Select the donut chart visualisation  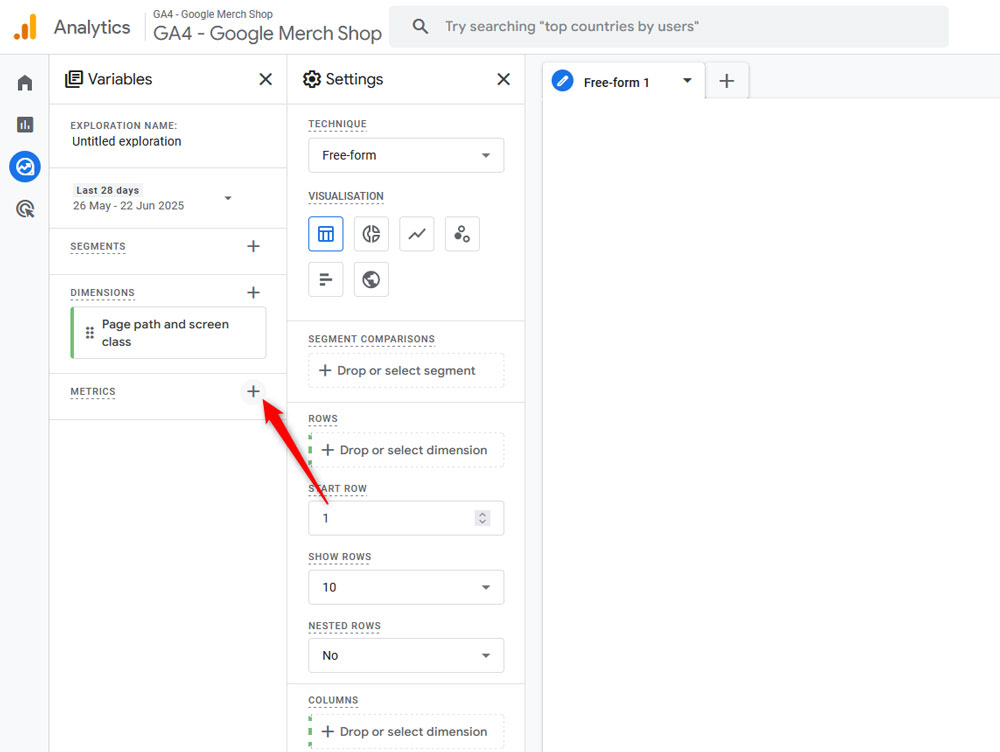(x=371, y=234)
